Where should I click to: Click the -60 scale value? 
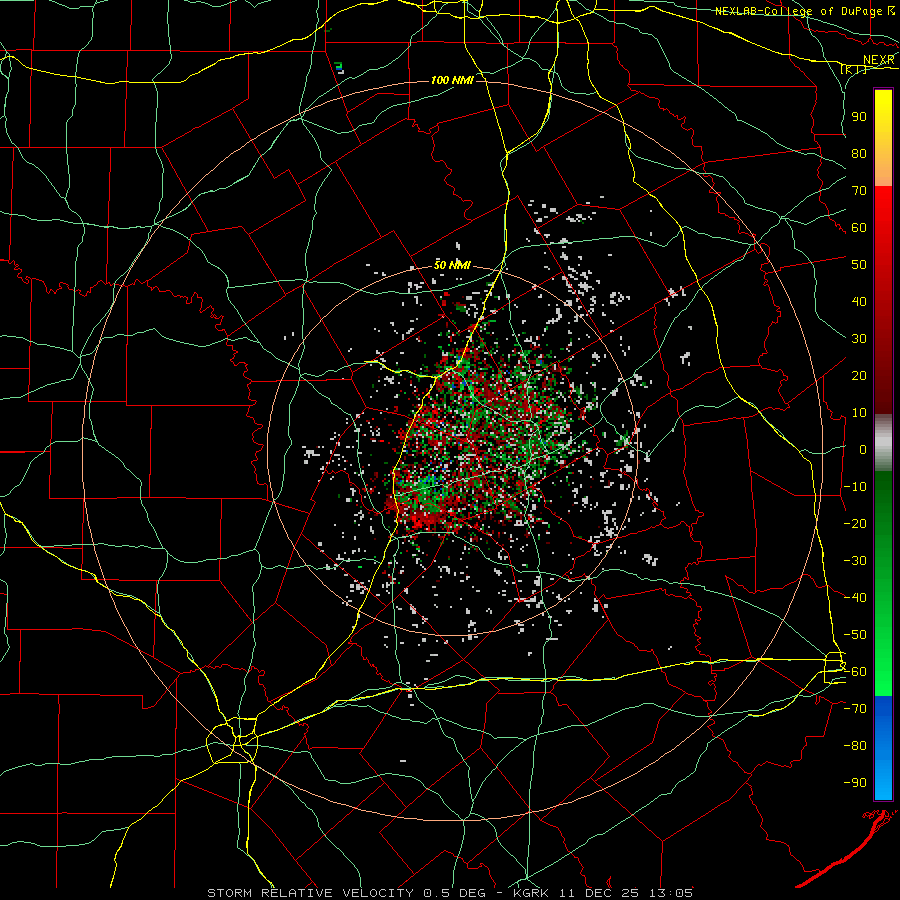(x=855, y=672)
